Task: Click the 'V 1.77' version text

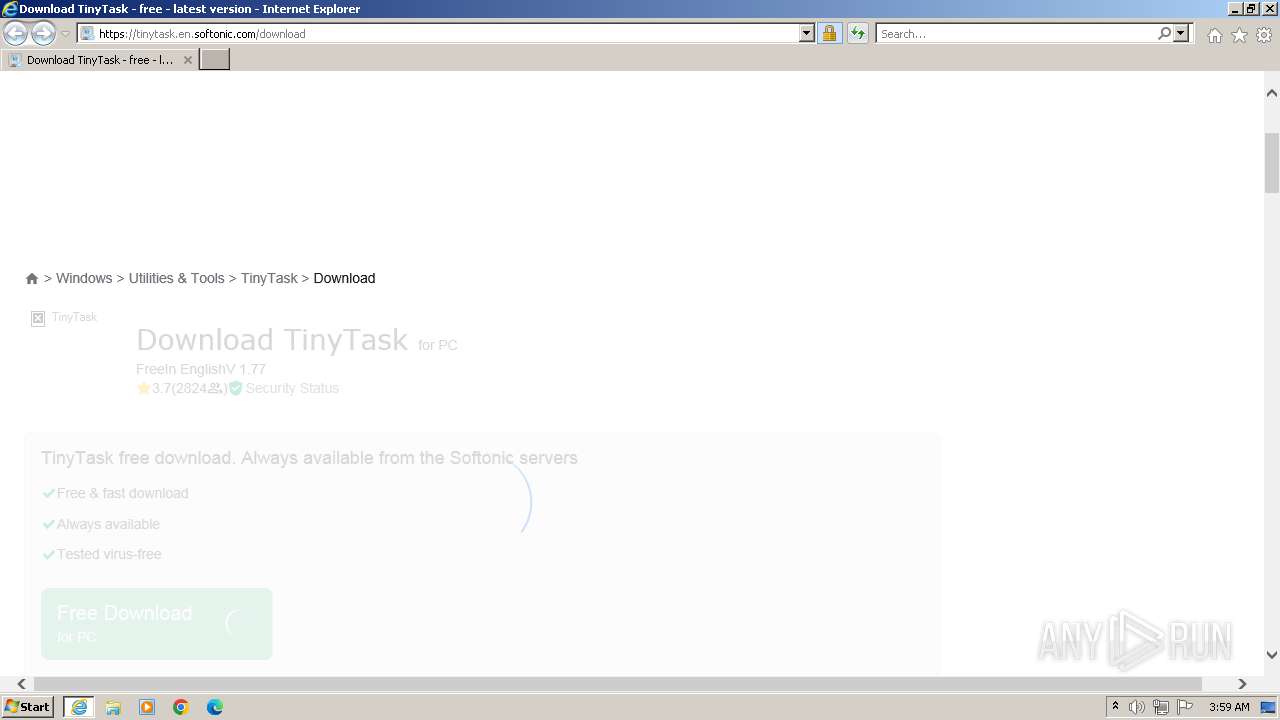Action: pyautogui.click(x=246, y=369)
